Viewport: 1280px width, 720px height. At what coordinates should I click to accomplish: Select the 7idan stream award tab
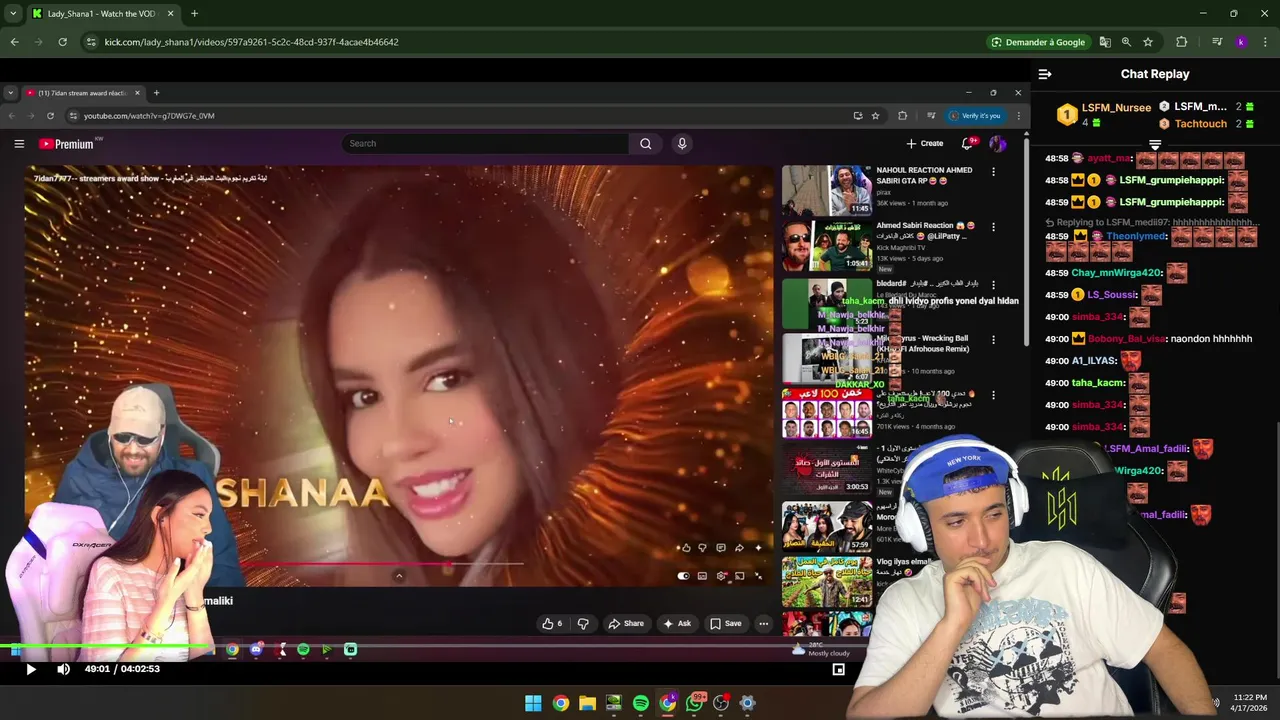[82, 93]
